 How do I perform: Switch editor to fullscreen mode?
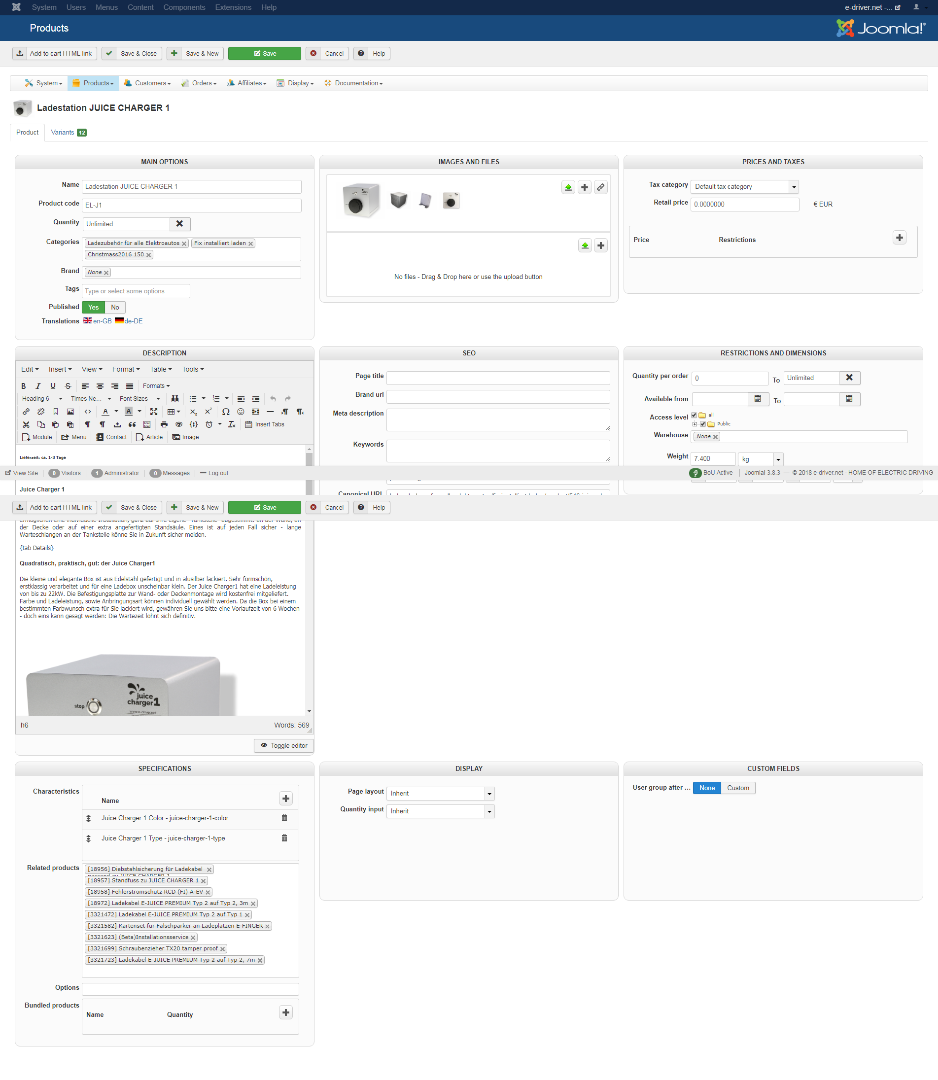154,412
